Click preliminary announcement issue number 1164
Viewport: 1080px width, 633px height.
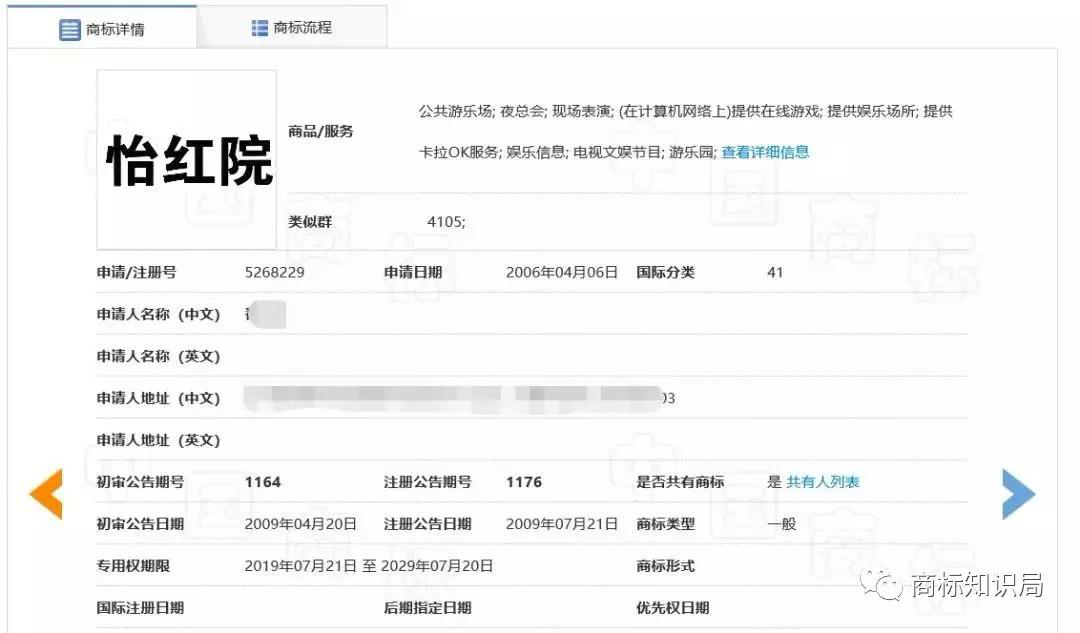pos(263,482)
